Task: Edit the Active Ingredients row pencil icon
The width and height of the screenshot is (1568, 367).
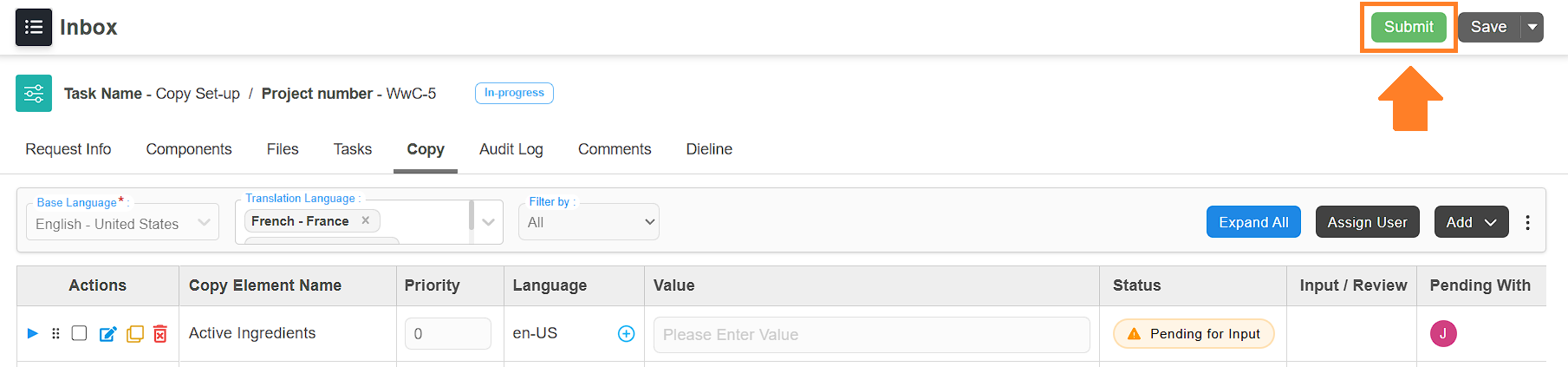Action: coord(108,334)
